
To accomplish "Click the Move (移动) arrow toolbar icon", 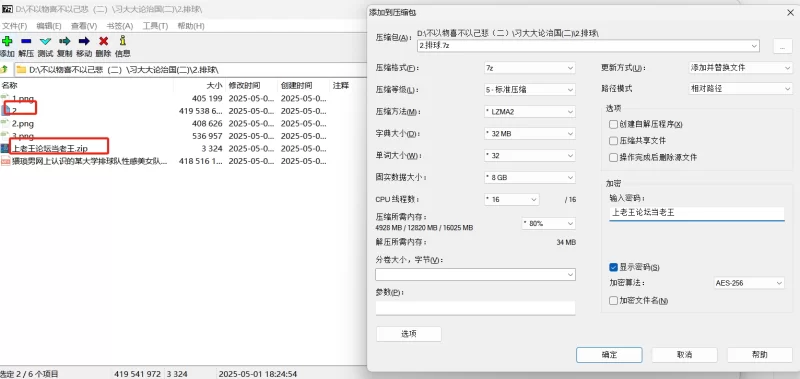I will [84, 41].
